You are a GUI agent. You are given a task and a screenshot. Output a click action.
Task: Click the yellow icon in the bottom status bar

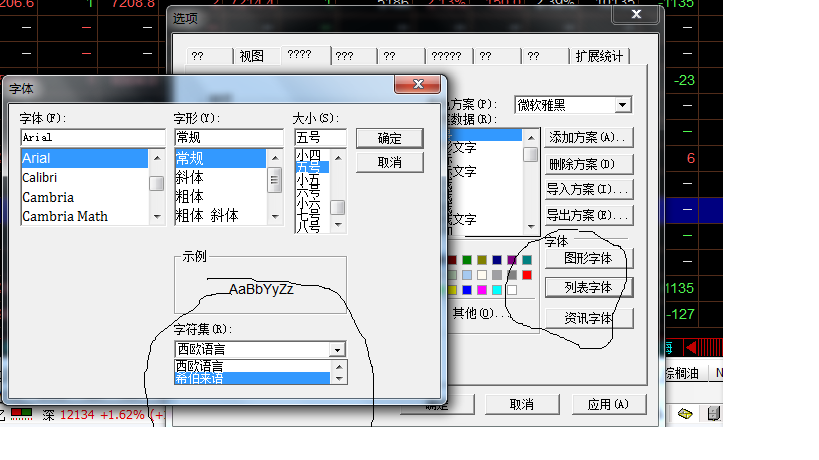point(685,413)
